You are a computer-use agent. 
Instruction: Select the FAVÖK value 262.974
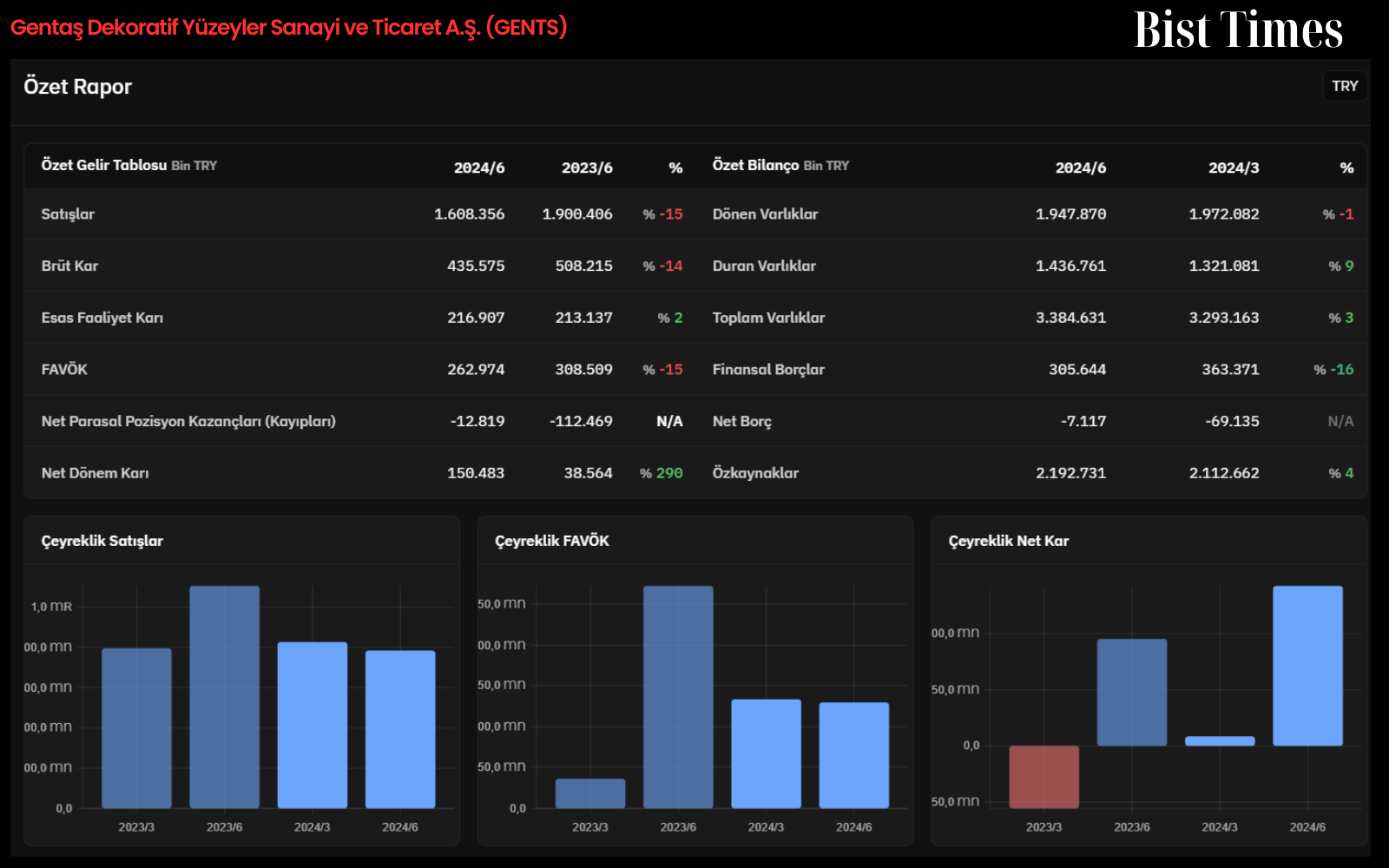(476, 370)
